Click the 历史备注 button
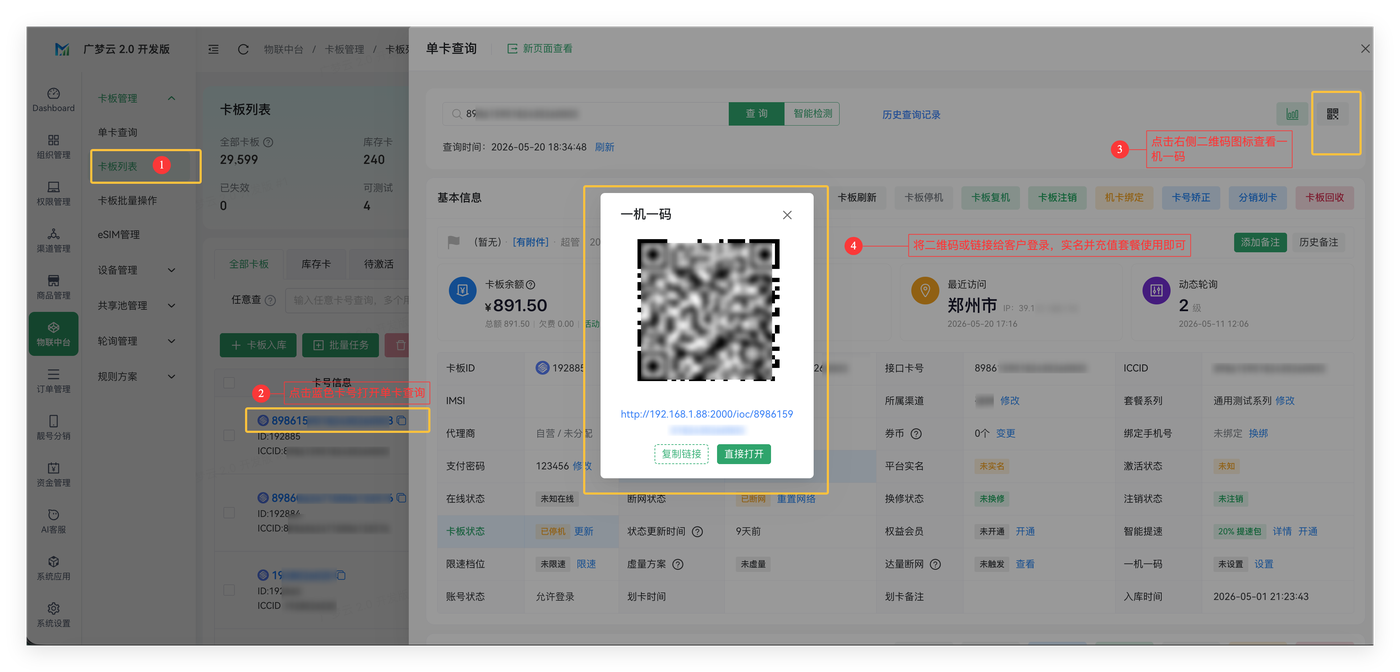 click(1319, 242)
